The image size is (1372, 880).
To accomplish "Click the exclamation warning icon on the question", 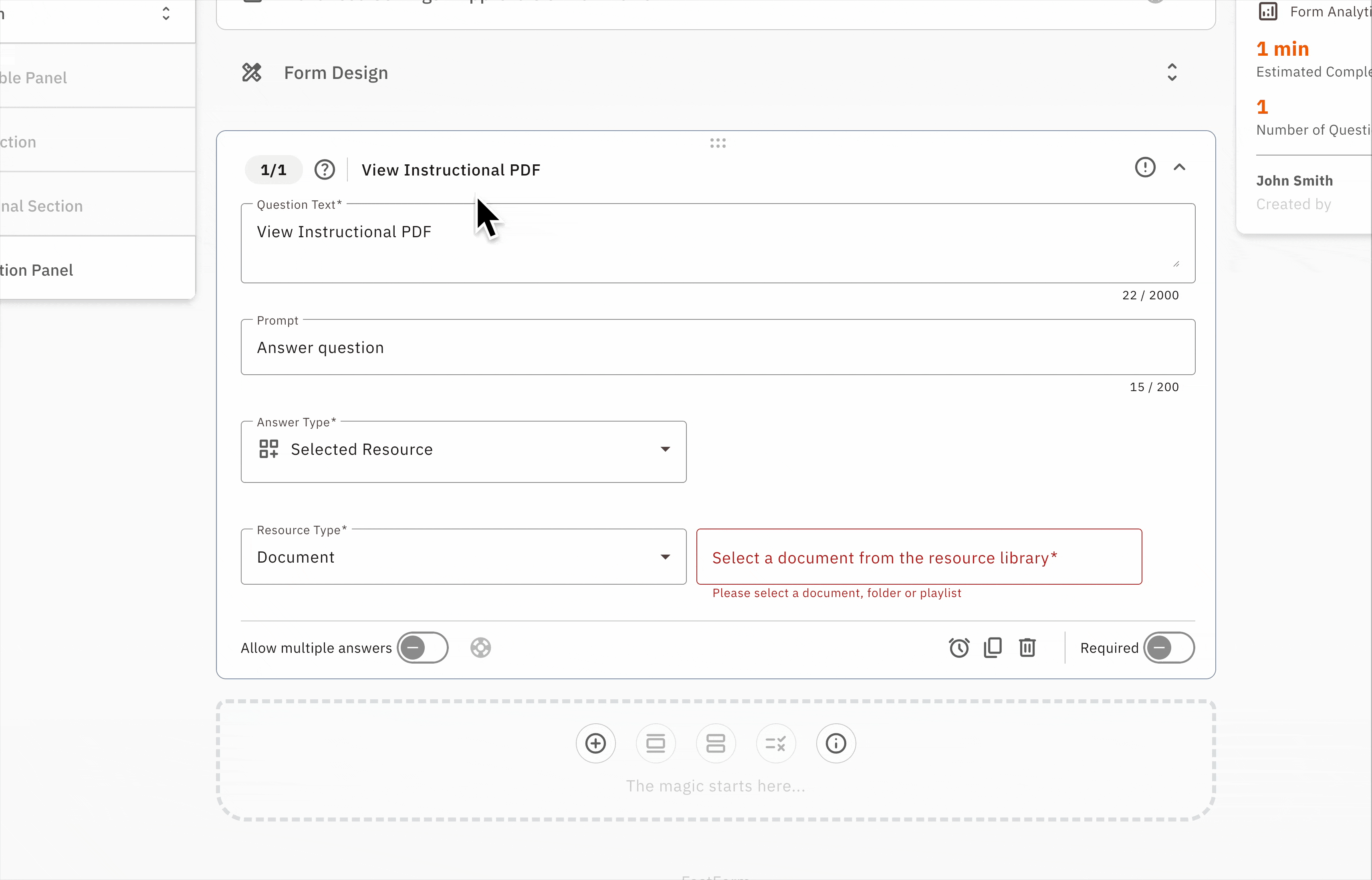I will click(1144, 168).
